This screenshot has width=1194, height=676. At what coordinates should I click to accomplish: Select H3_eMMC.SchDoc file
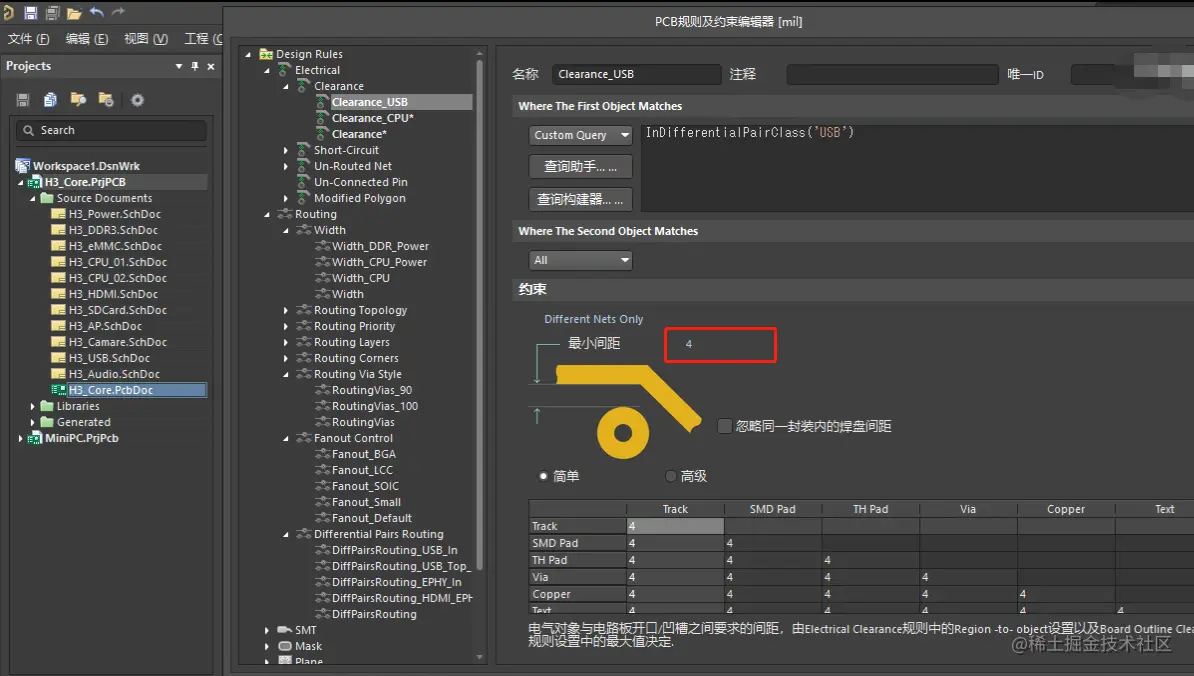tap(115, 247)
